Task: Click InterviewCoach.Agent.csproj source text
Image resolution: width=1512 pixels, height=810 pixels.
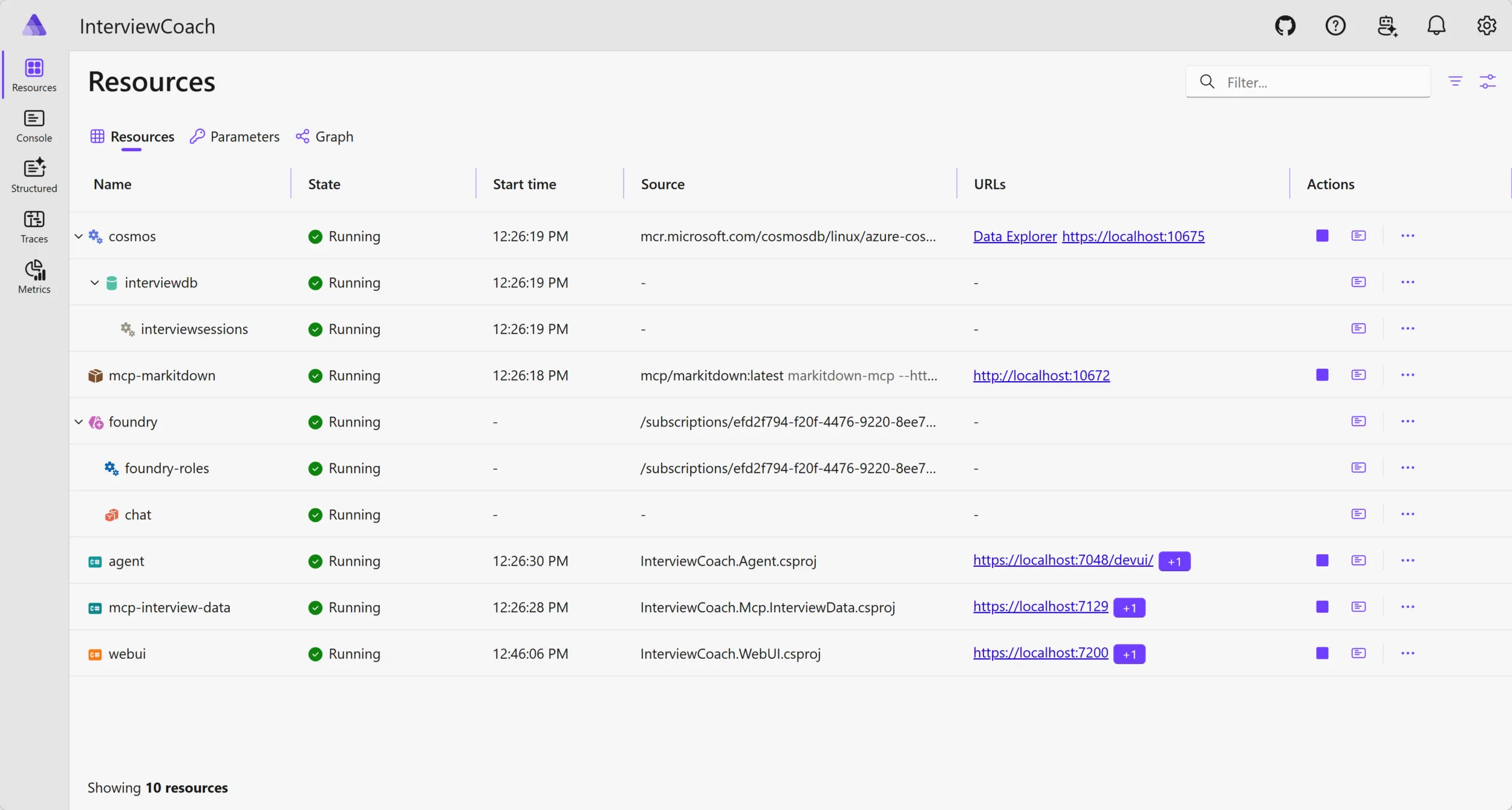Action: pyautogui.click(x=728, y=561)
